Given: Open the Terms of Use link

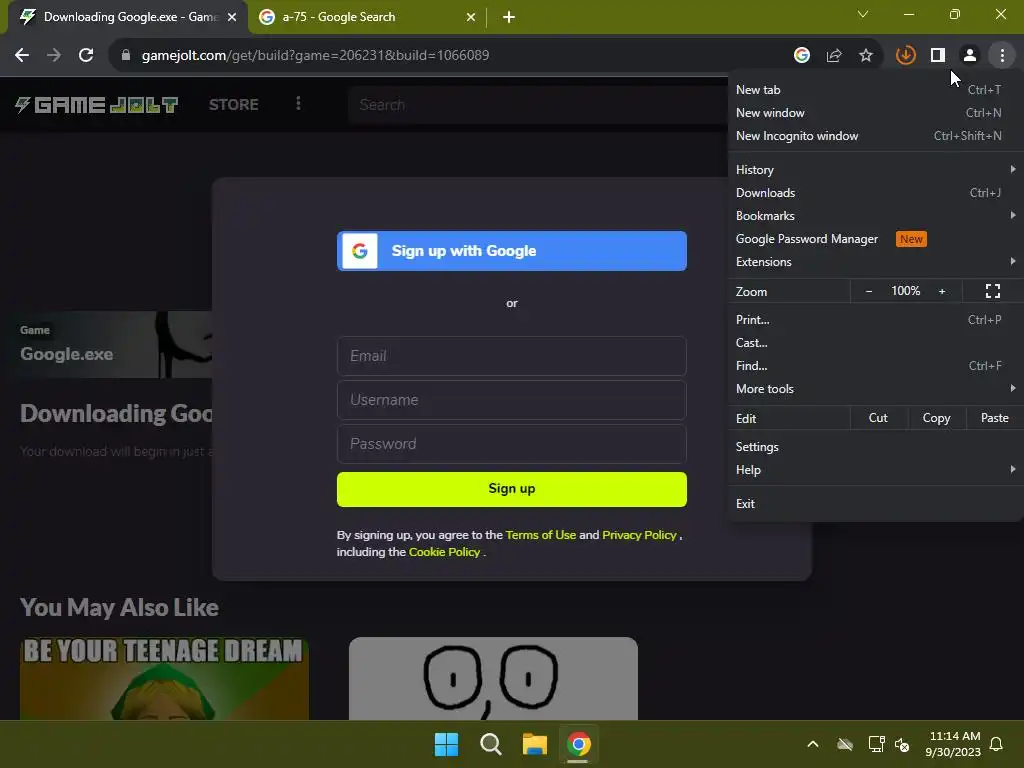Looking at the screenshot, I should point(541,535).
